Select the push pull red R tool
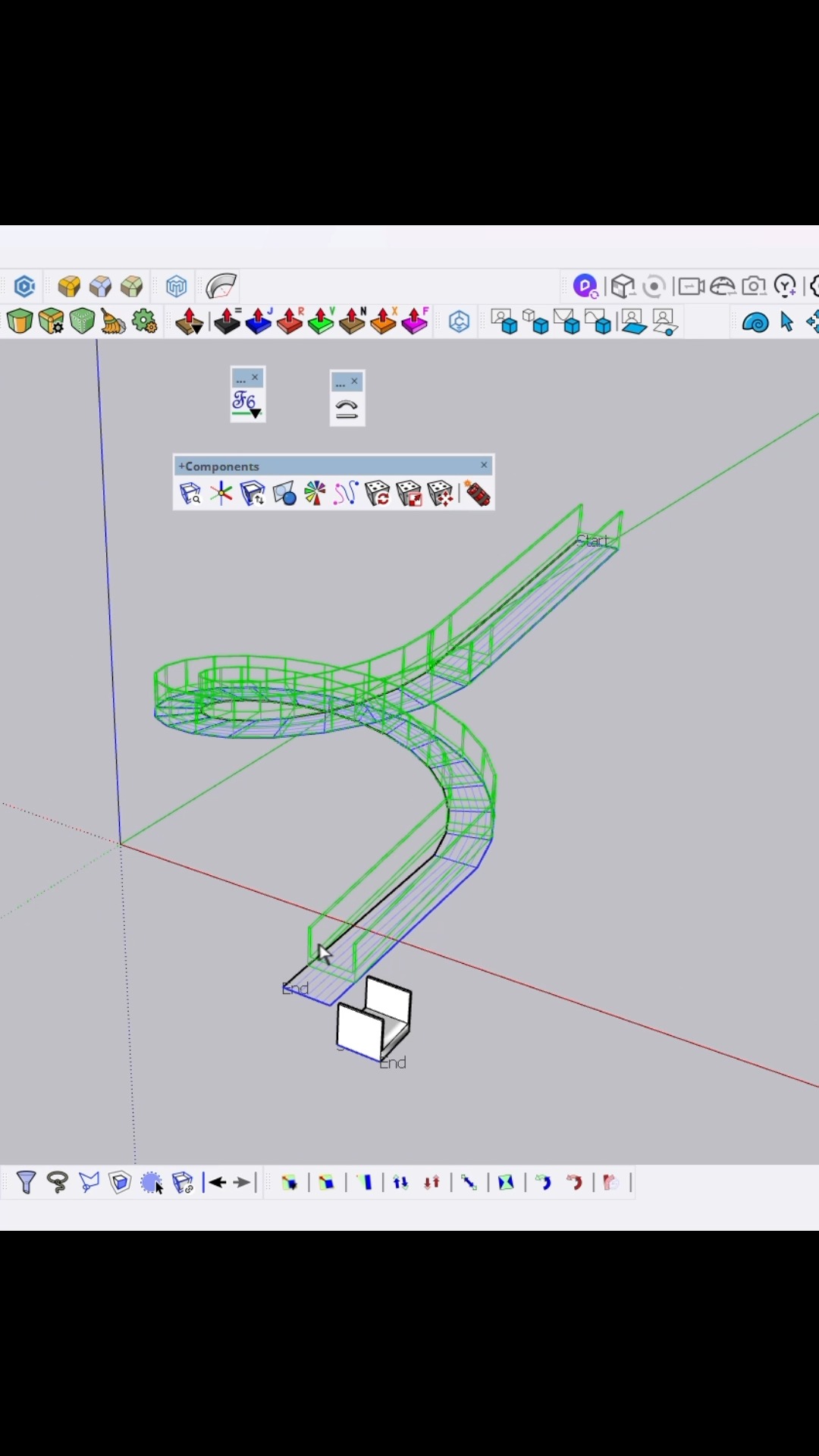The image size is (819, 1456). pos(290,322)
